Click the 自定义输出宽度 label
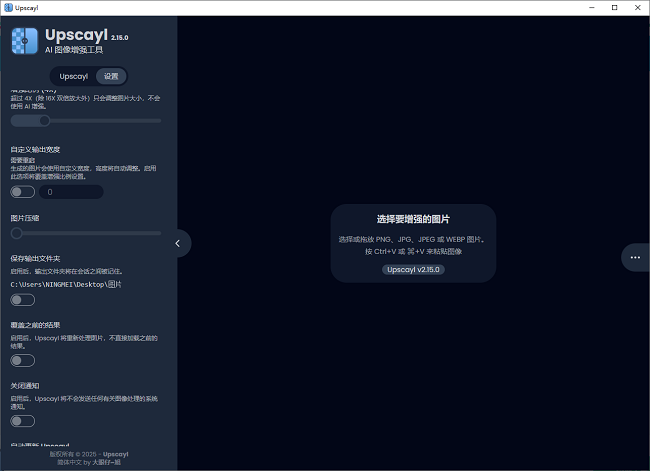This screenshot has height=471, width=650. click(x=35, y=149)
